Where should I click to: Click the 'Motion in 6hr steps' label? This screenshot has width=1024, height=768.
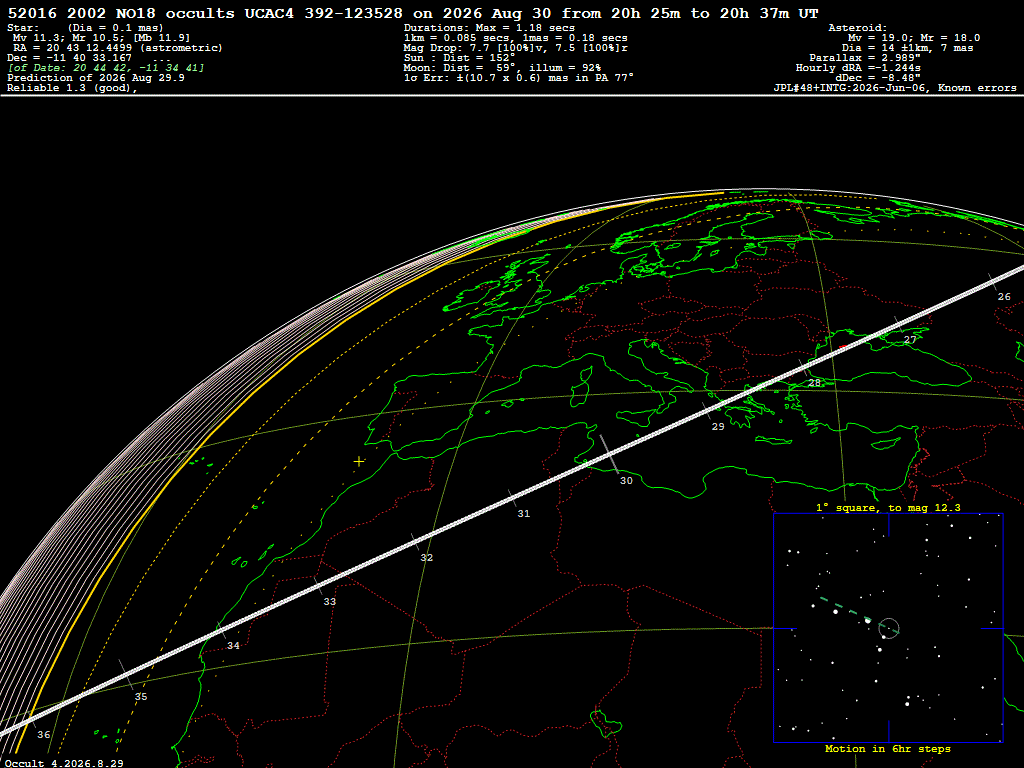(x=888, y=749)
